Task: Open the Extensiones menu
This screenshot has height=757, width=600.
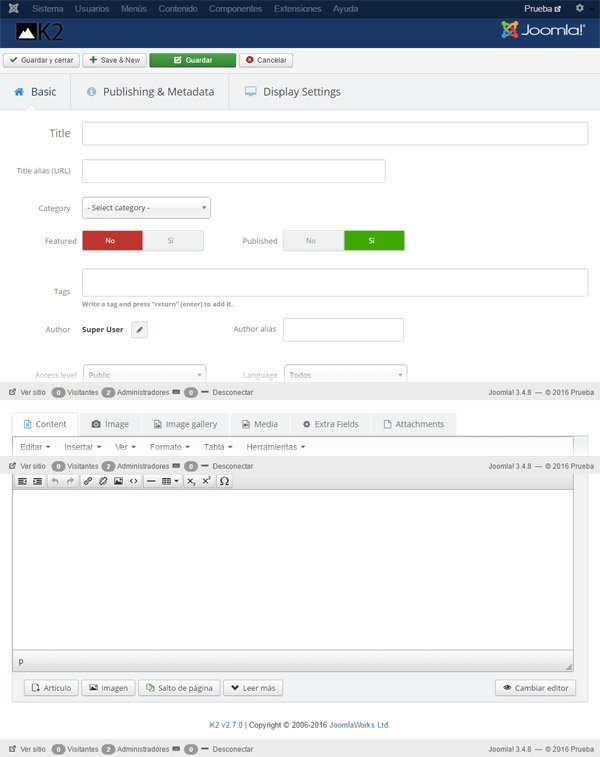Action: coord(297,9)
